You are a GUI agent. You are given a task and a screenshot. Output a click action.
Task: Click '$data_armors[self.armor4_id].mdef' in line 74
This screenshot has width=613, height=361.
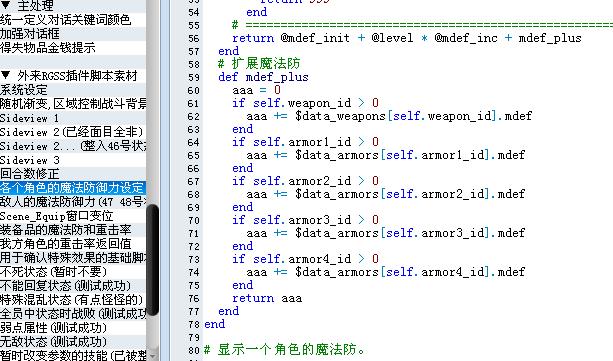(x=410, y=272)
